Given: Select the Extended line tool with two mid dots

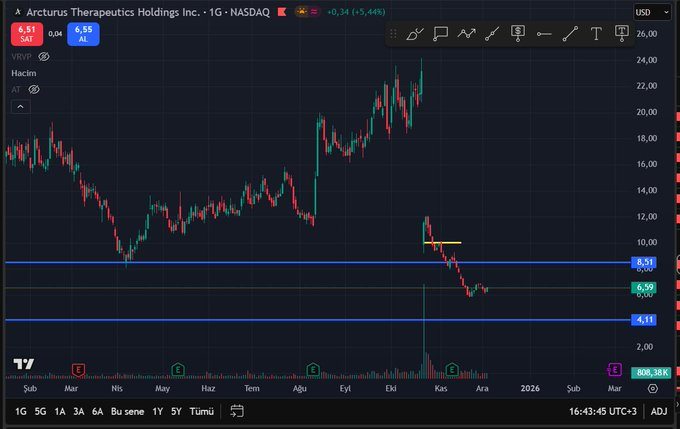Looking at the screenshot, I should tap(492, 33).
